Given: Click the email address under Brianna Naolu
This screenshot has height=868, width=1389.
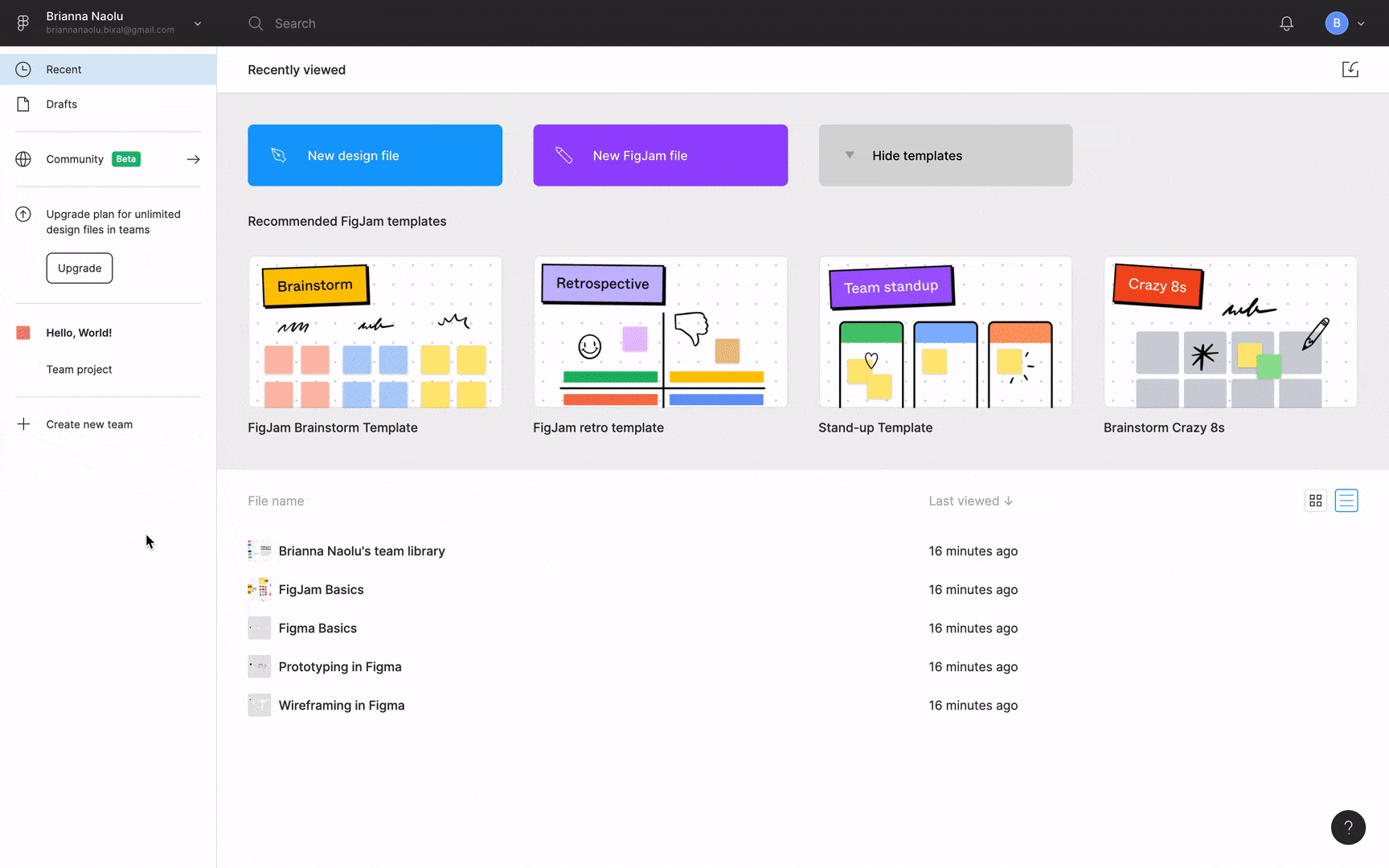Looking at the screenshot, I should (110, 30).
